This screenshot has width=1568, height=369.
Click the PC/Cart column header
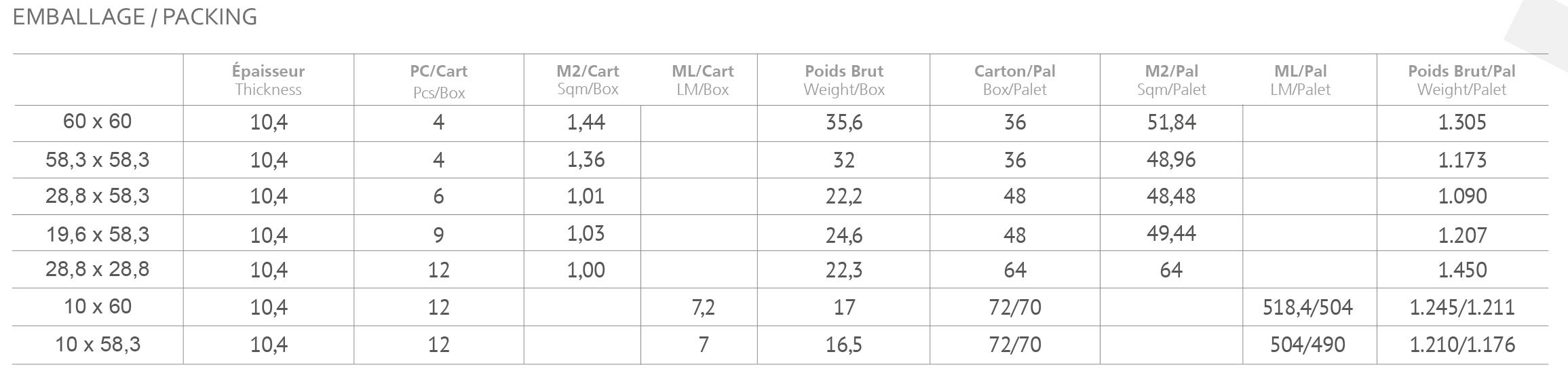coord(438,81)
